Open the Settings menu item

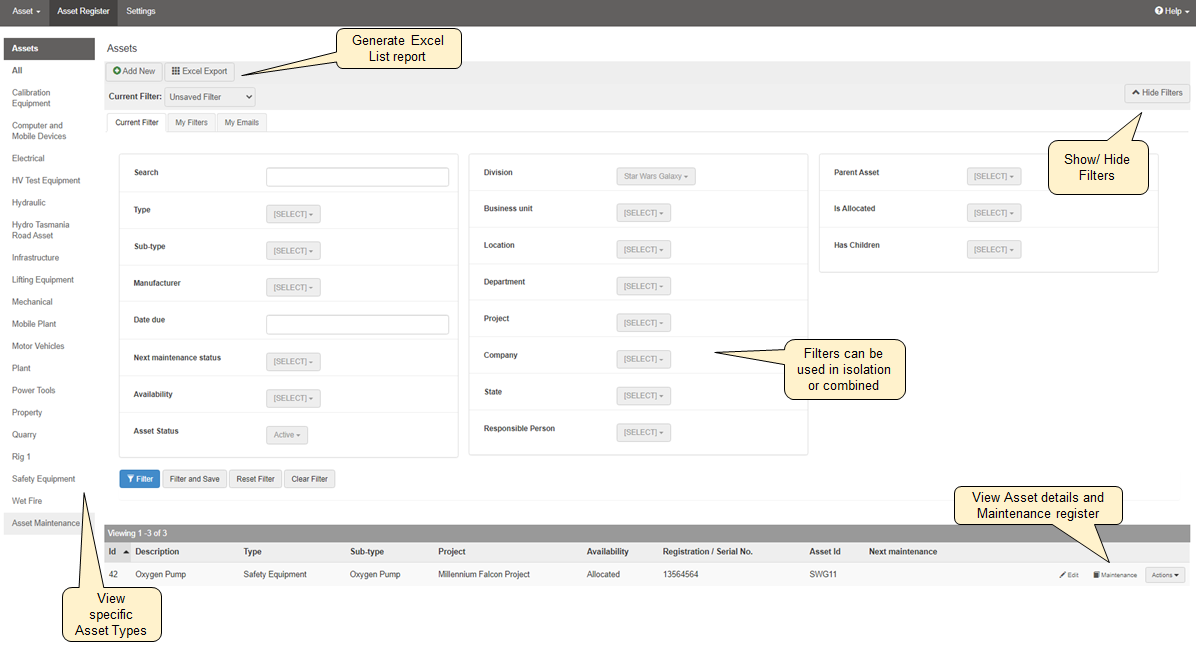[x=141, y=11]
